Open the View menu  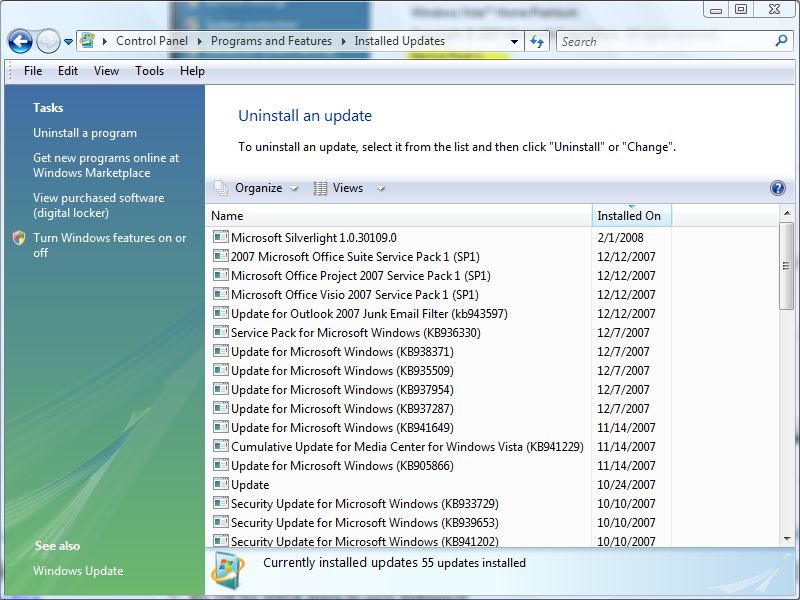pos(106,71)
